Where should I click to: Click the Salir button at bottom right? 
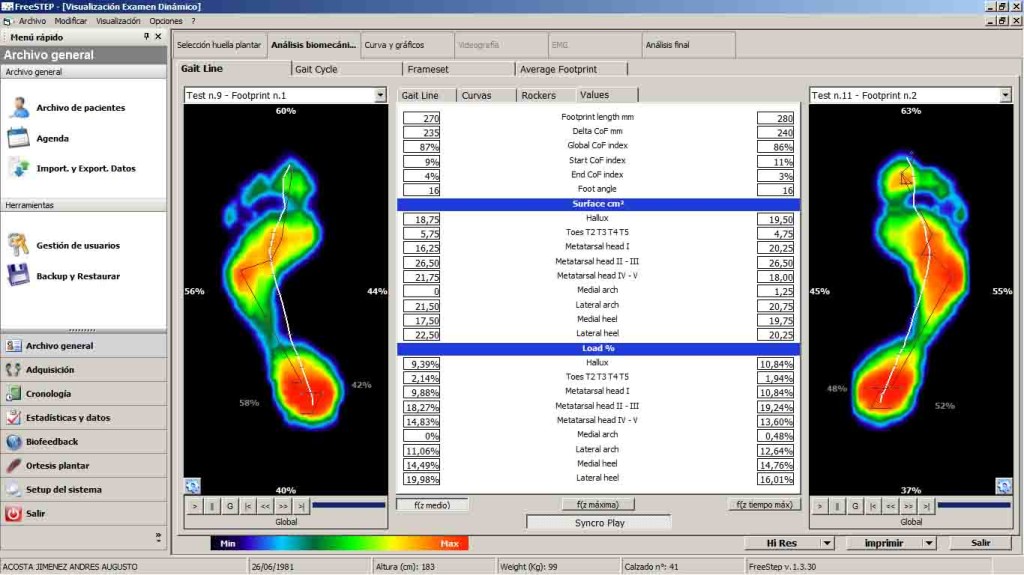pyautogui.click(x=979, y=543)
